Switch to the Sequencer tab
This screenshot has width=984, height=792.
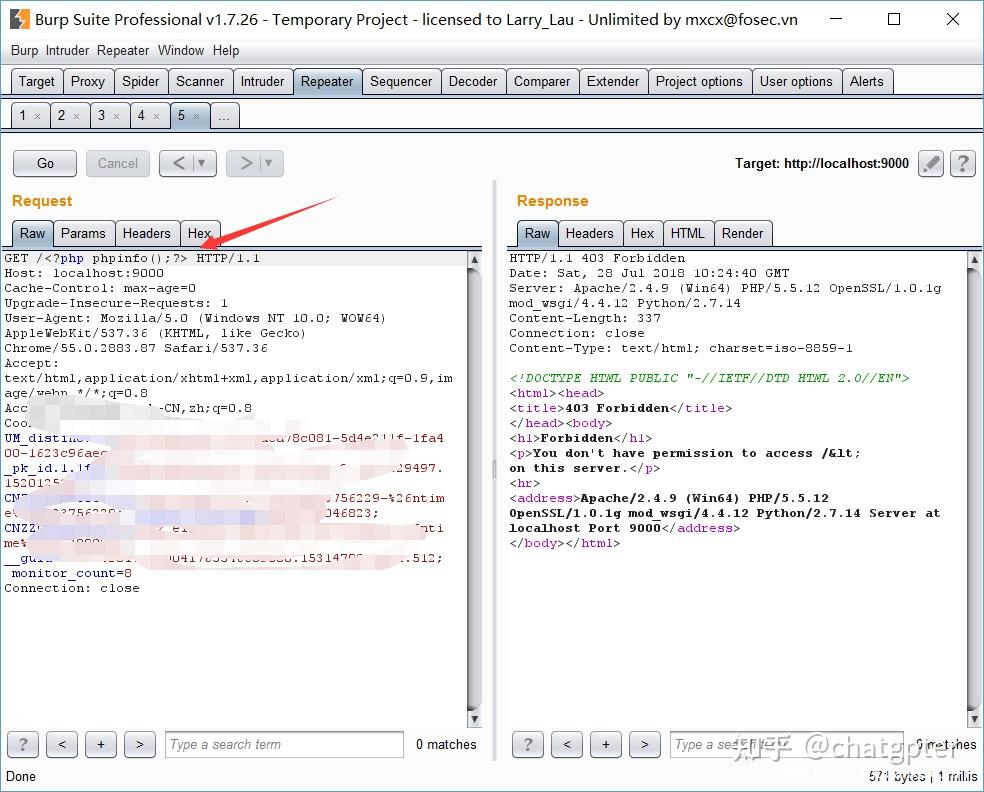pyautogui.click(x=401, y=82)
